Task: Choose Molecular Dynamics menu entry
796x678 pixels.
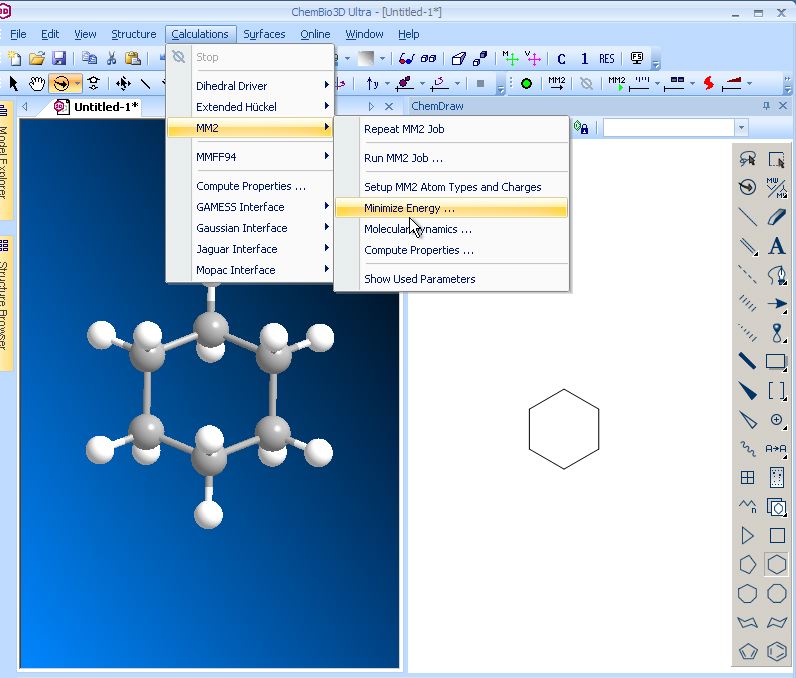Action: coord(451,229)
